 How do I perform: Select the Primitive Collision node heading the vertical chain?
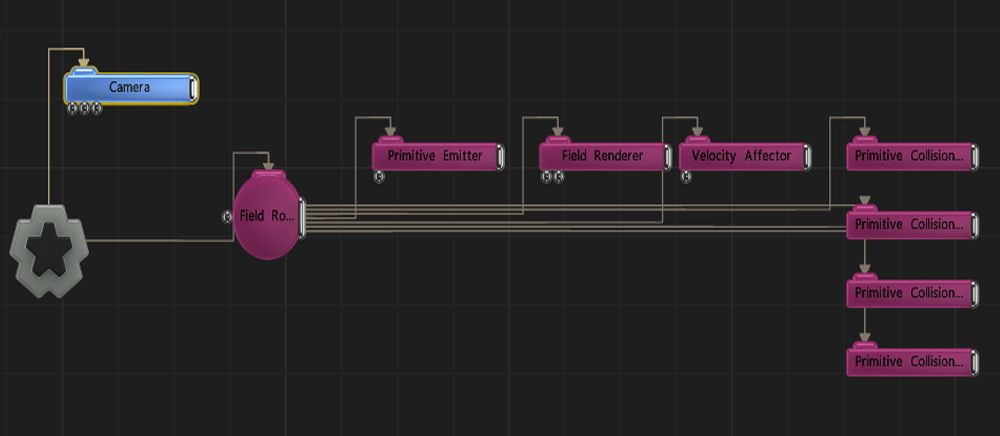913,225
